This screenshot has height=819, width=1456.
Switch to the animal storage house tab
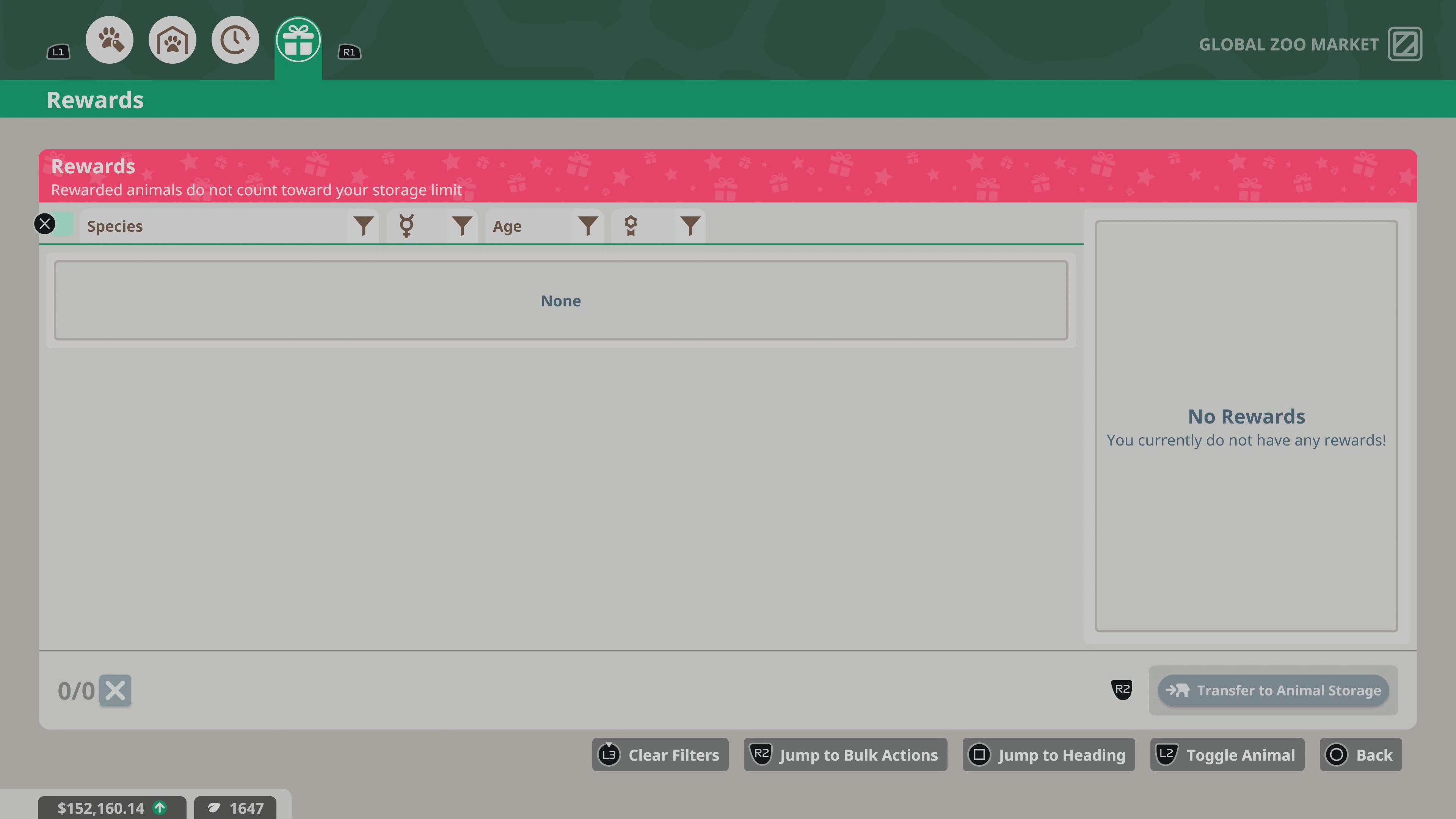tap(173, 40)
